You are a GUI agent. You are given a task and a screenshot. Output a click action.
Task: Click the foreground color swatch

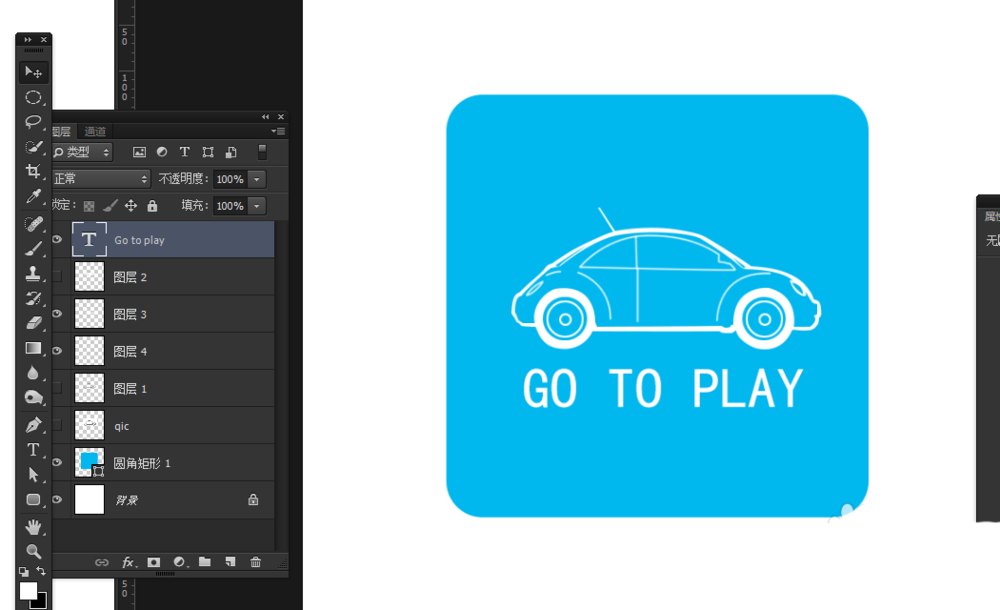tap(28, 590)
